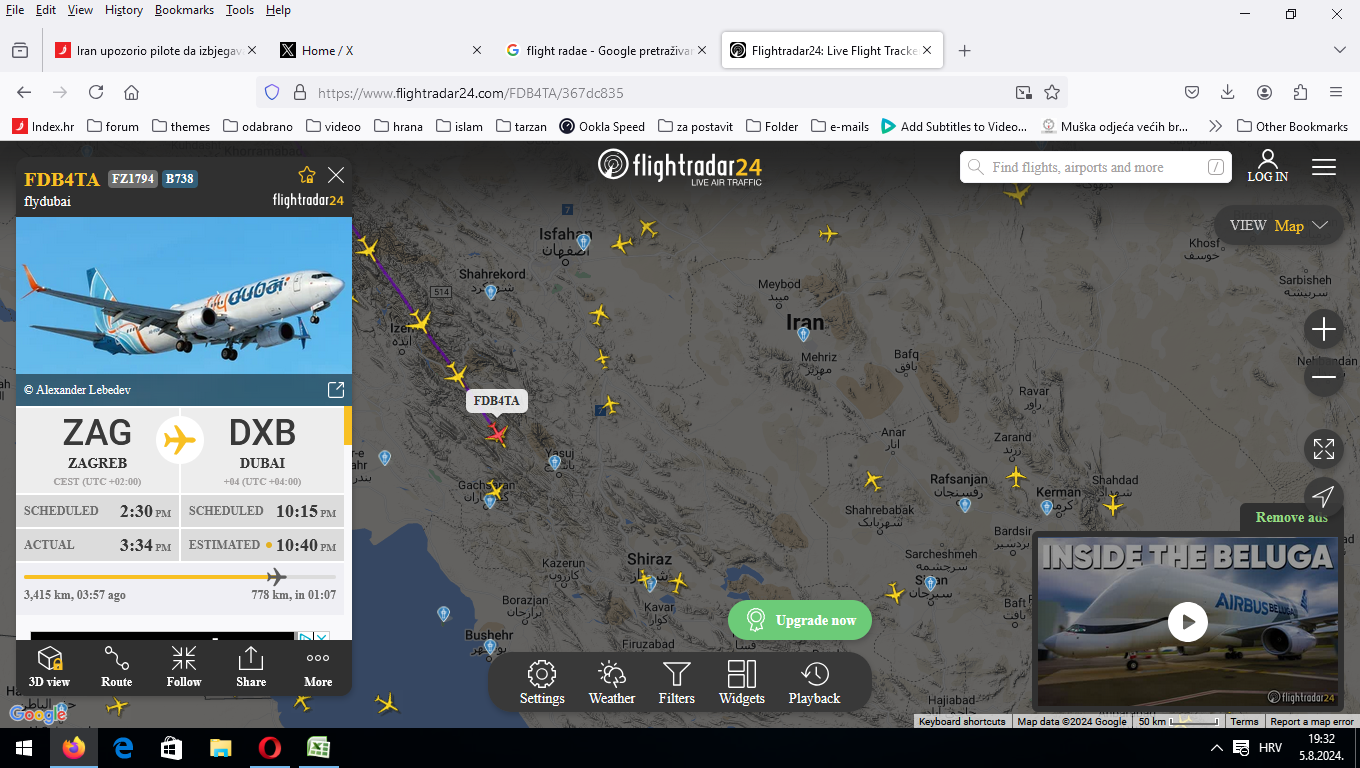Image resolution: width=1360 pixels, height=768 pixels.
Task: Click the Remove ads button
Action: pyautogui.click(x=1292, y=517)
